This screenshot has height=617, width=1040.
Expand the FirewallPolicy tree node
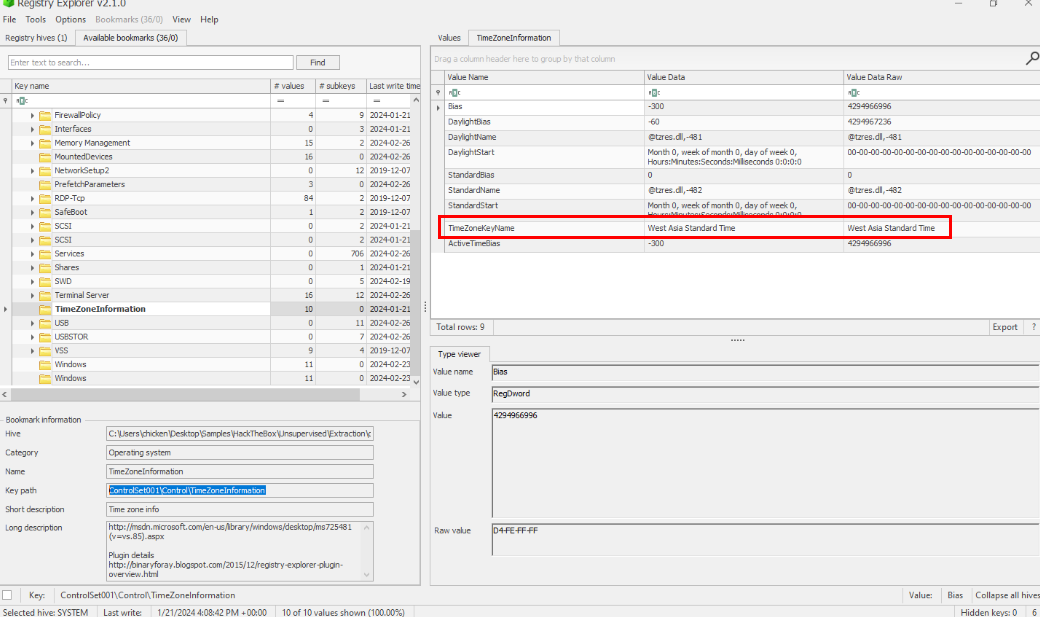point(32,115)
